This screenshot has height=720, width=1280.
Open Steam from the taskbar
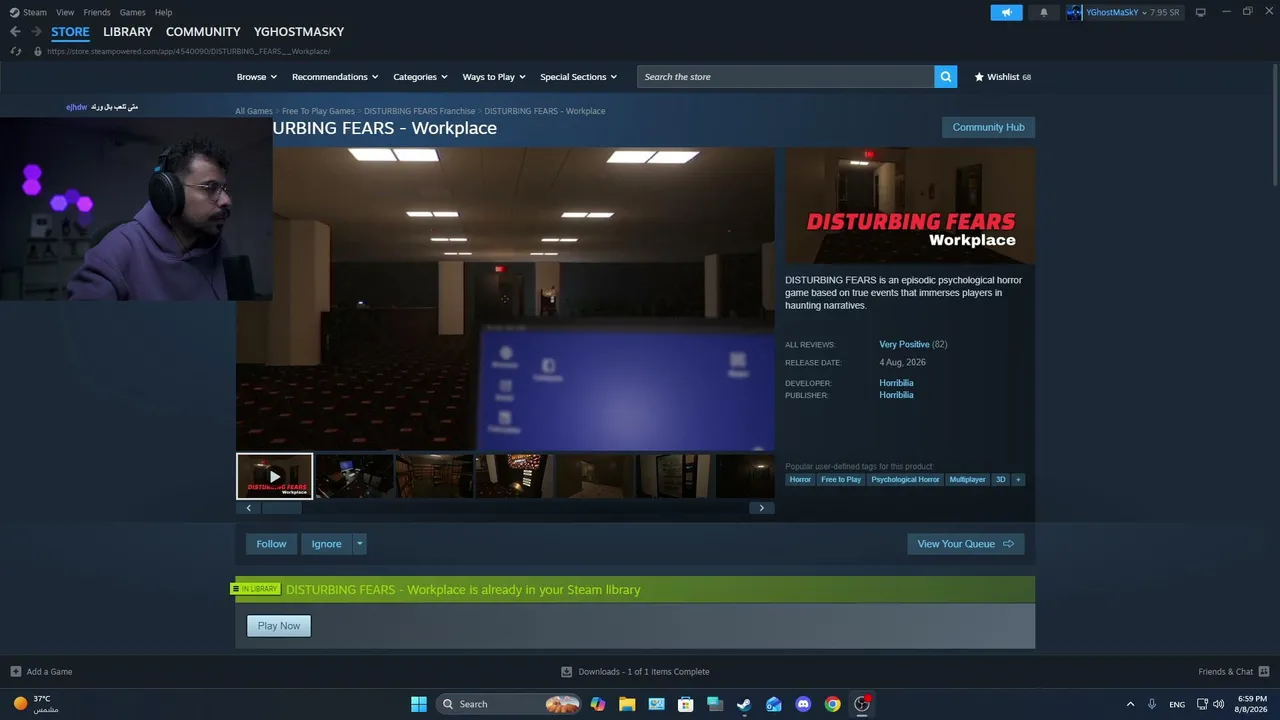744,704
